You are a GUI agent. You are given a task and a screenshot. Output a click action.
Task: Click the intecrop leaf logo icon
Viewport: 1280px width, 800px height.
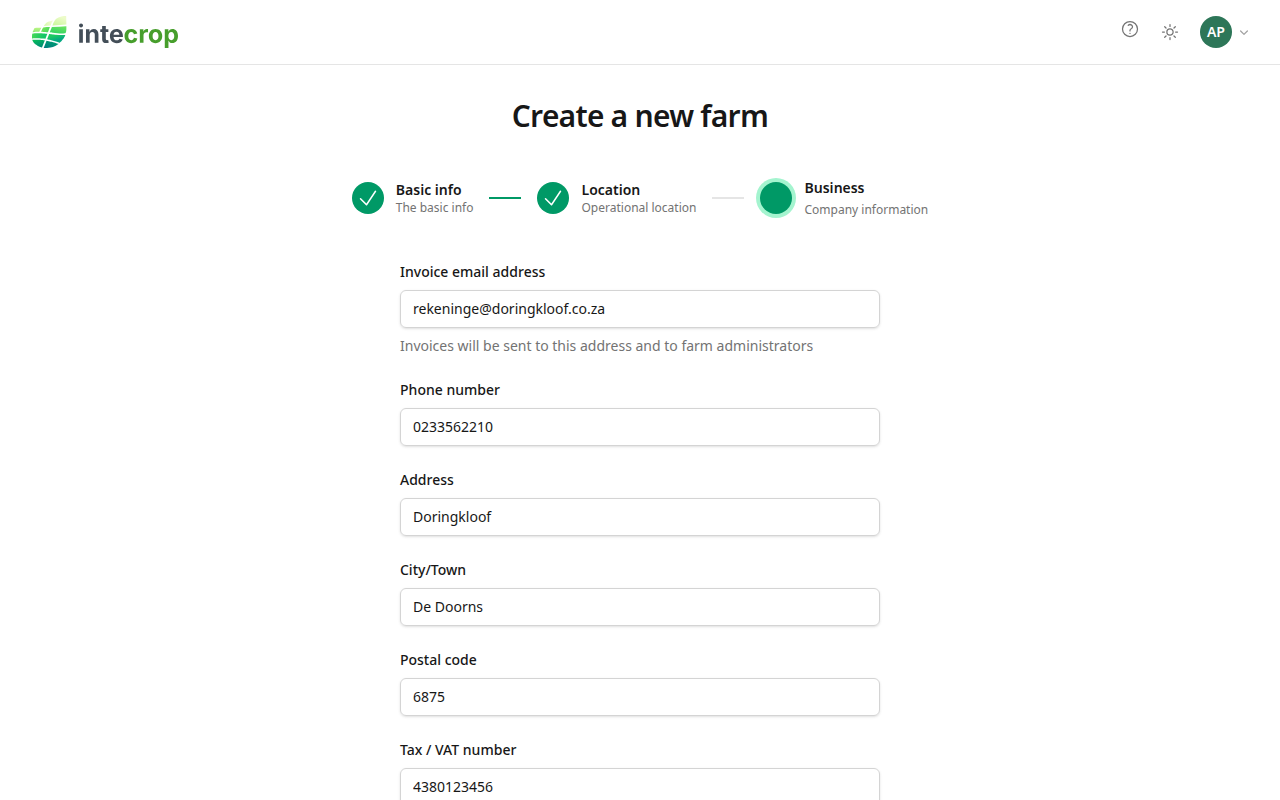[49, 33]
